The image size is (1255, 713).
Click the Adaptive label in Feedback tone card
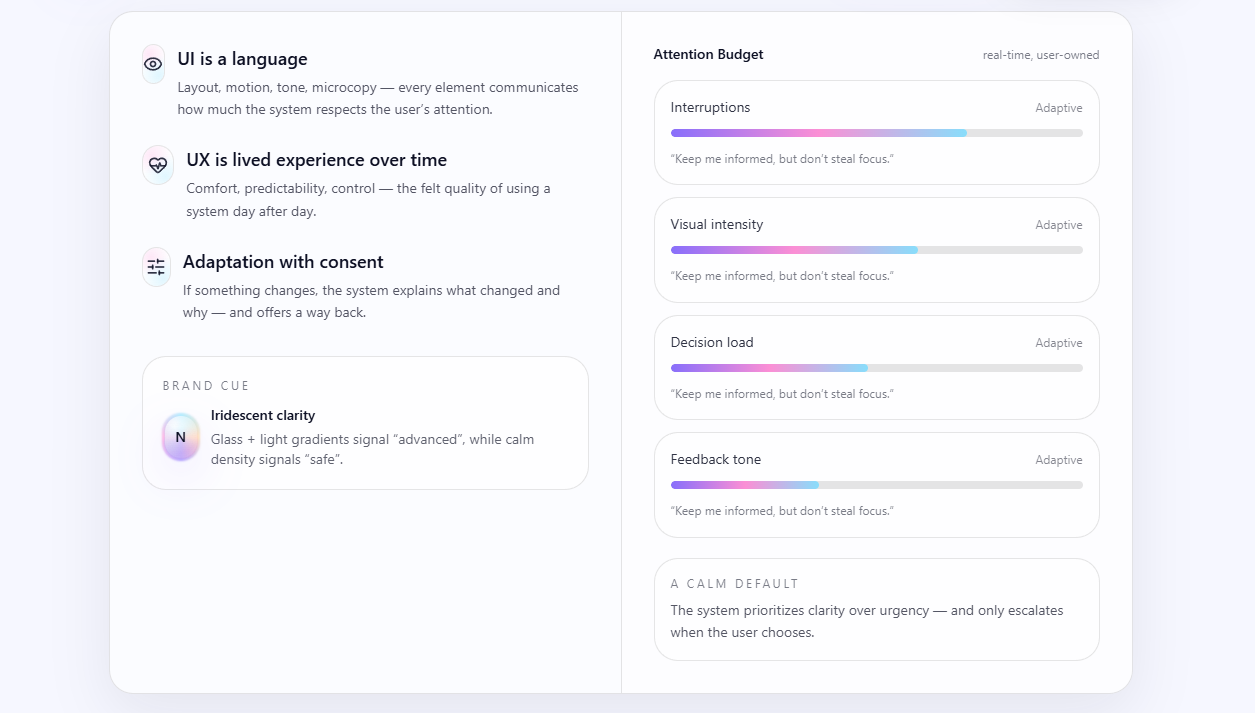coord(1058,460)
